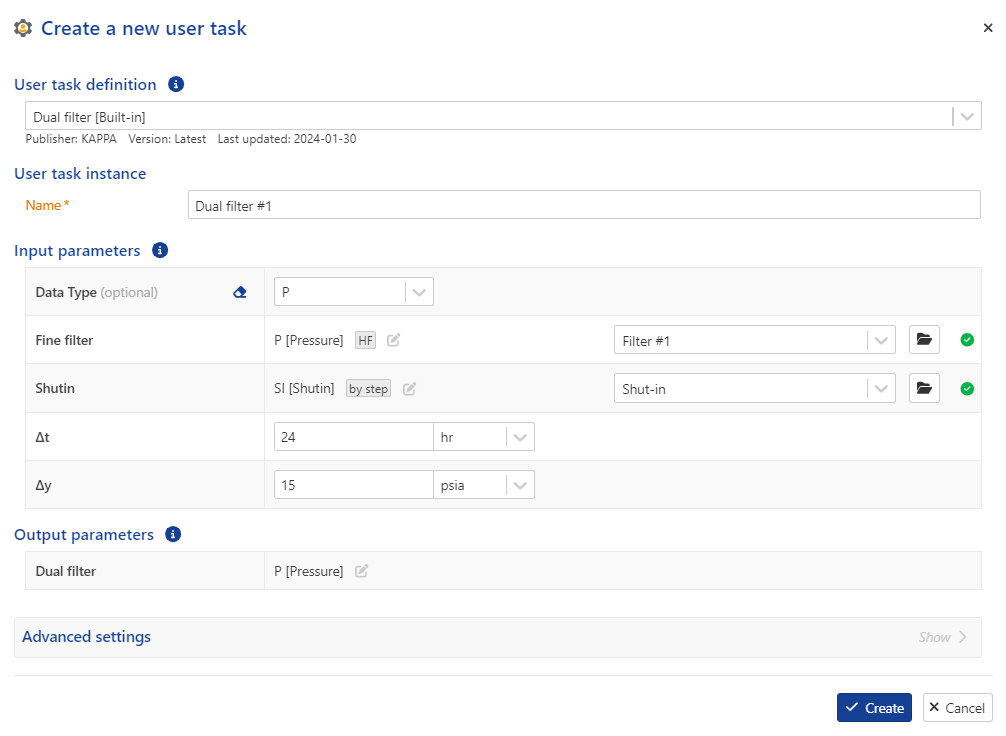
Task: Edit the SI [Shutin] input pencil icon
Action: point(409,388)
